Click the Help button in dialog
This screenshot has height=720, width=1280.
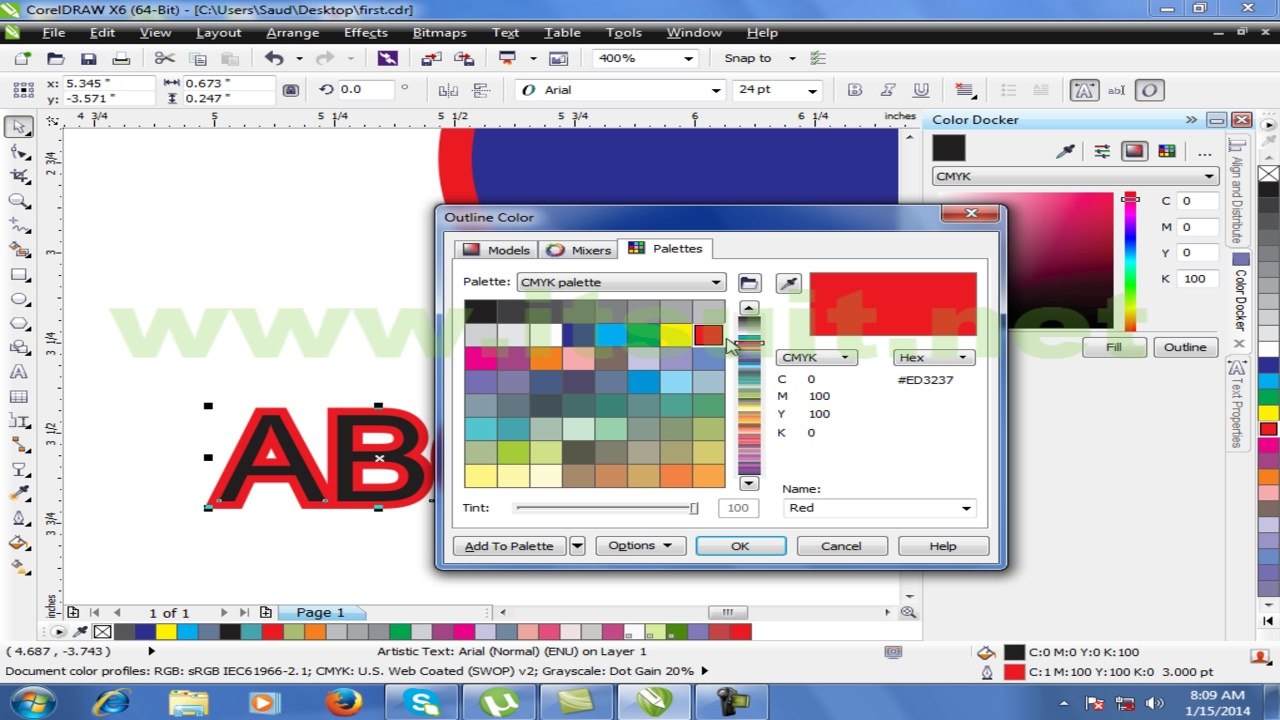point(943,546)
